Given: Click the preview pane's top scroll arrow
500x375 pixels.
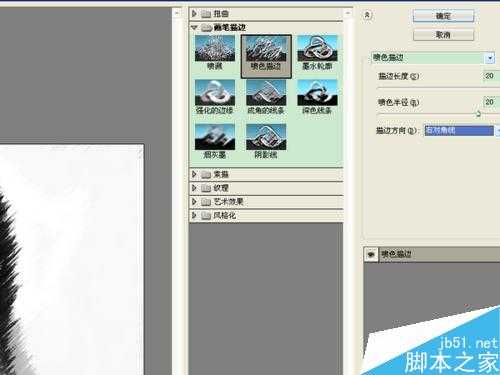Looking at the screenshot, I should tap(177, 13).
